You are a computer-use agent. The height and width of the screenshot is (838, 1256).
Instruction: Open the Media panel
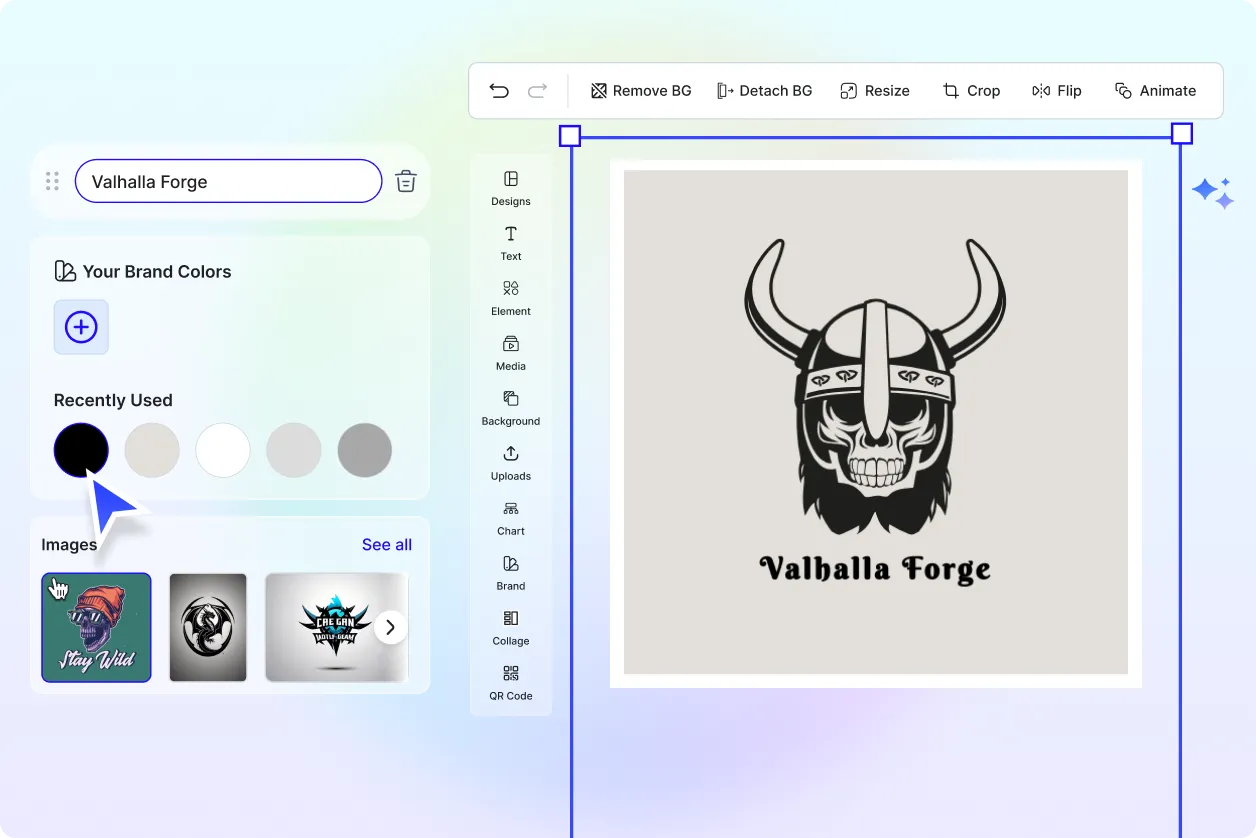click(511, 352)
